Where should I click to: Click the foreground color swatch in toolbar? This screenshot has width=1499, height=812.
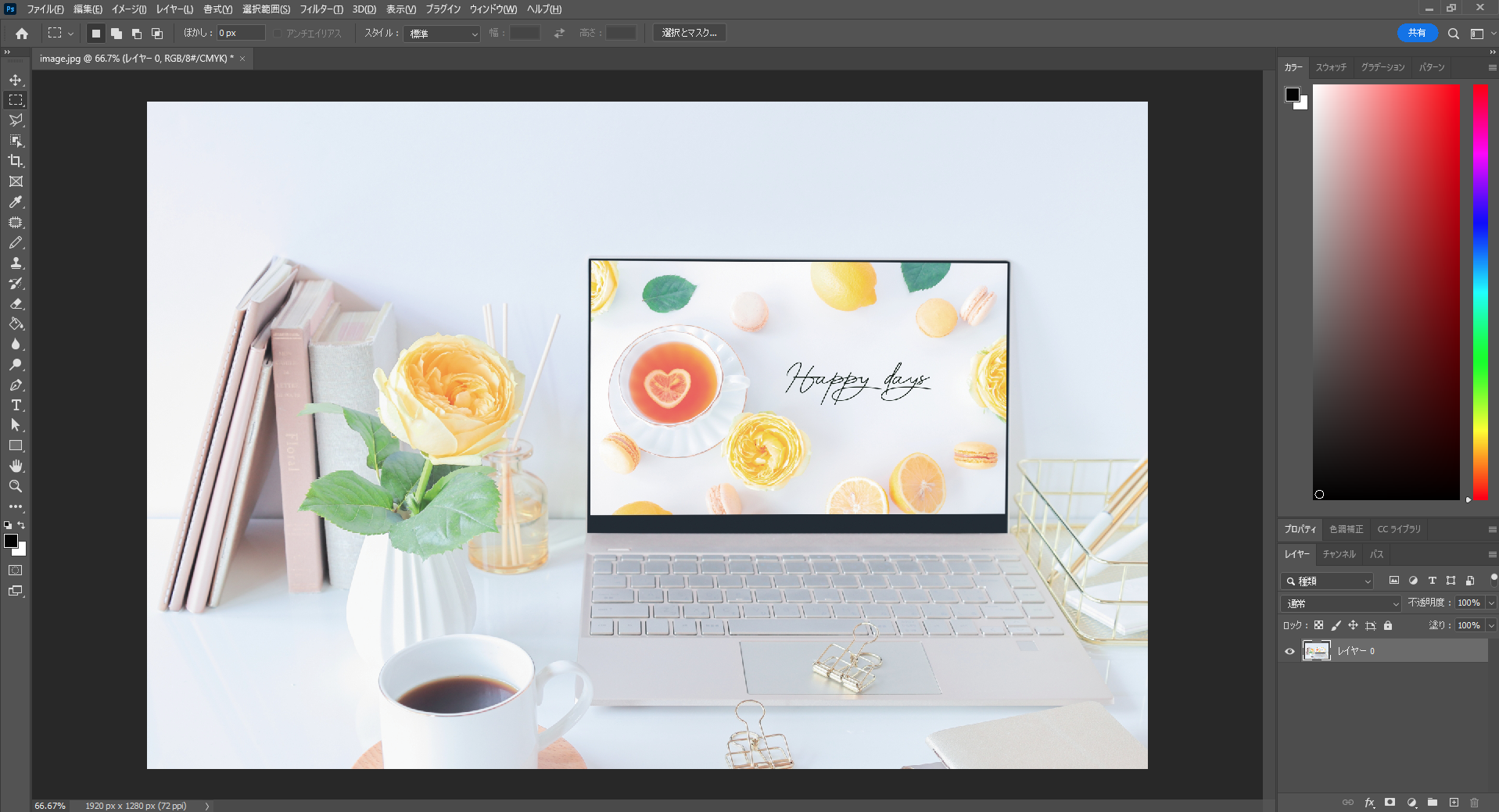pyautogui.click(x=11, y=541)
